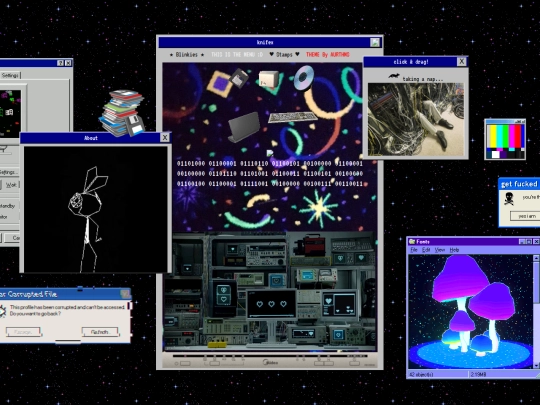The image size is (540, 405).
Task: Click the small icon in the knifex title bar
Action: click(x=375, y=42)
